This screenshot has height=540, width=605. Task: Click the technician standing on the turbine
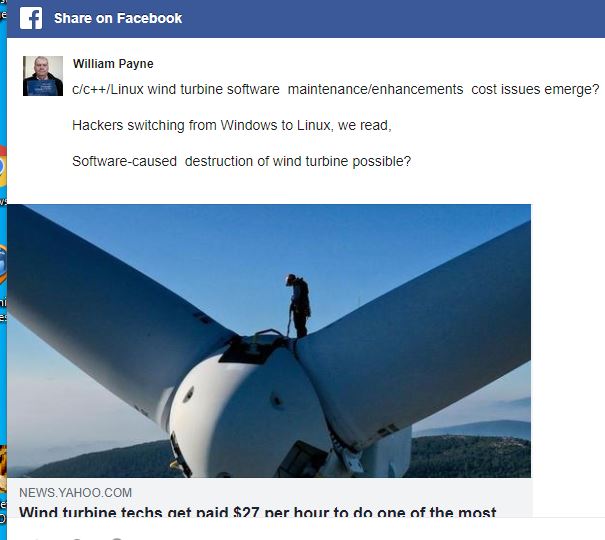(298, 306)
